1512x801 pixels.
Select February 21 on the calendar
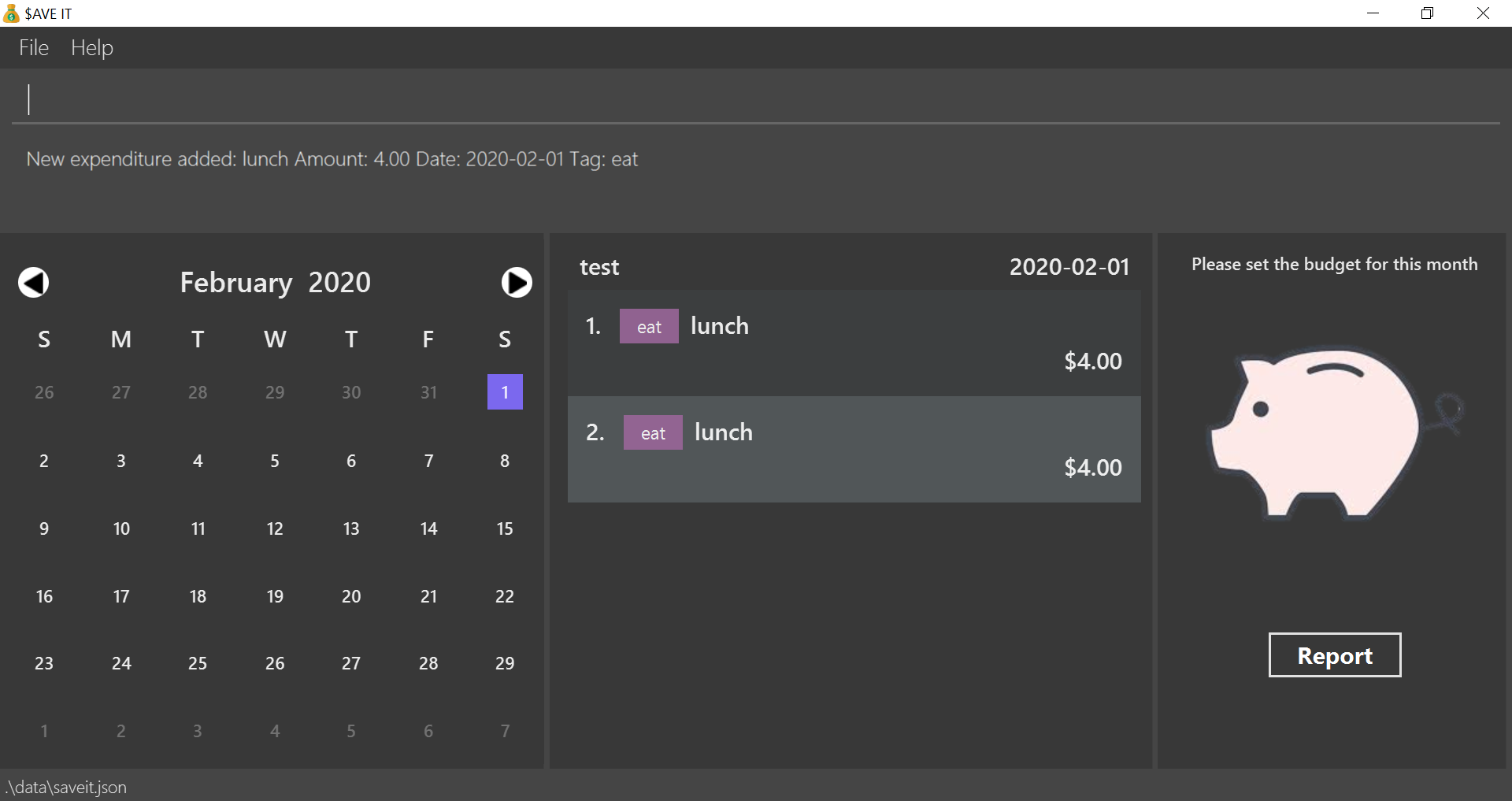click(428, 596)
